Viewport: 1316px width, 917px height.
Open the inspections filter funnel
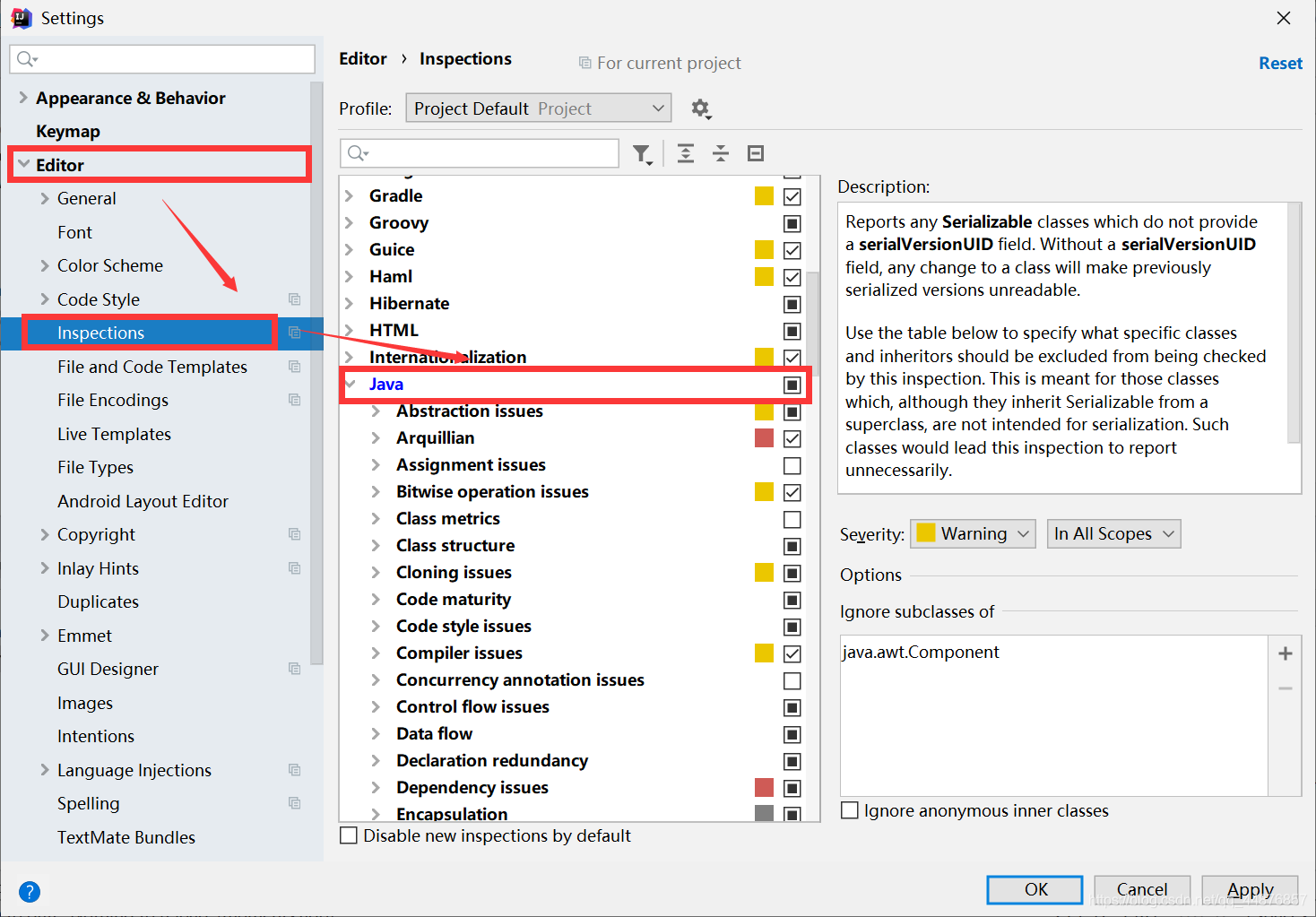pos(642,153)
